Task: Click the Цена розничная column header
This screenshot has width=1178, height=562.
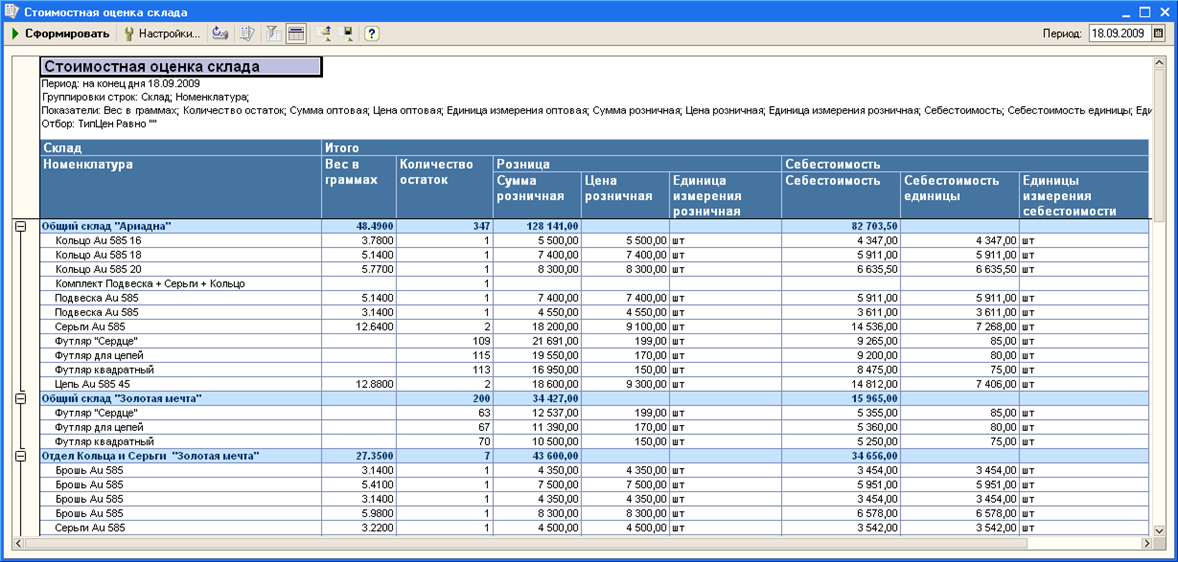Action: [x=625, y=195]
